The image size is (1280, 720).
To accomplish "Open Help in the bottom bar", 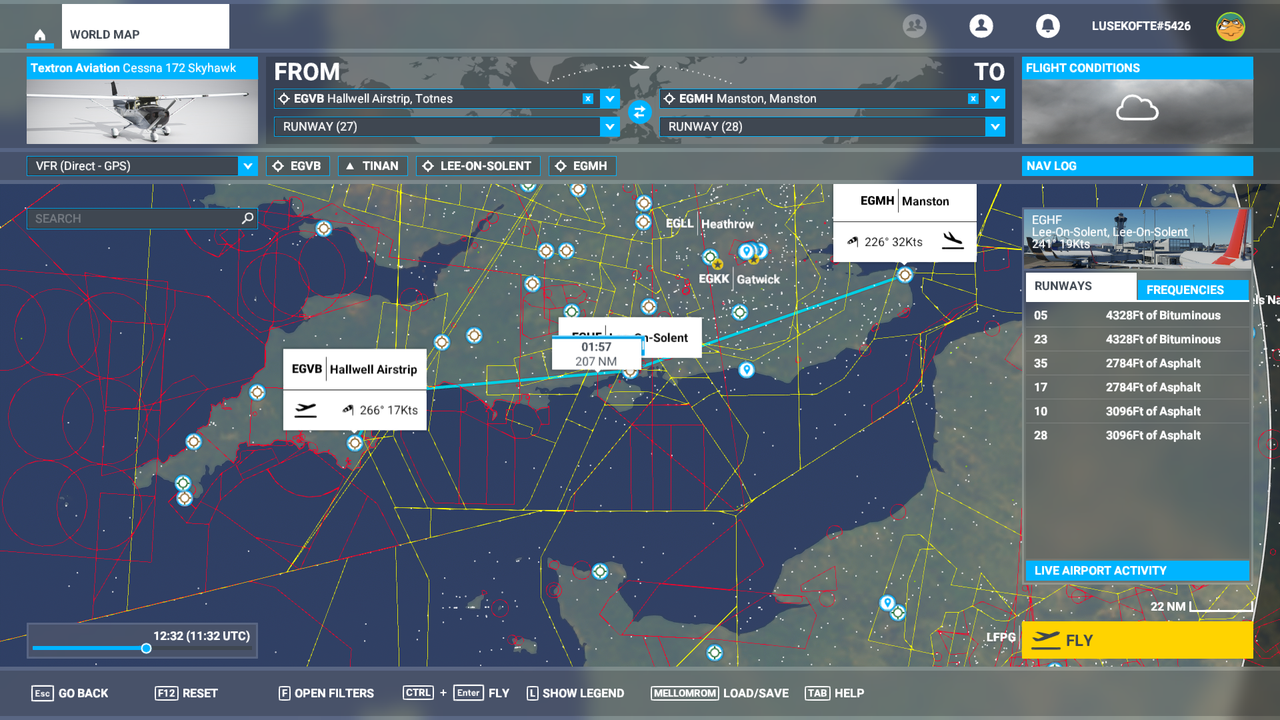I will point(834,693).
